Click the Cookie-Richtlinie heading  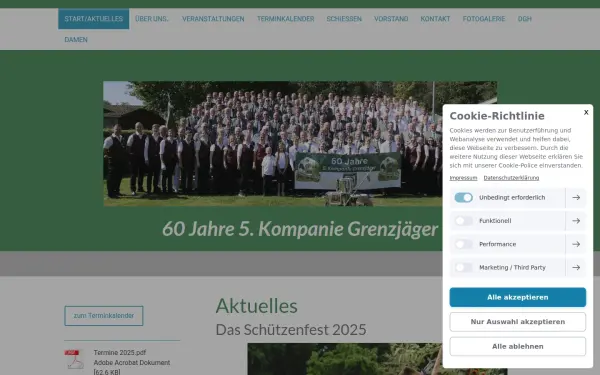[x=497, y=116]
